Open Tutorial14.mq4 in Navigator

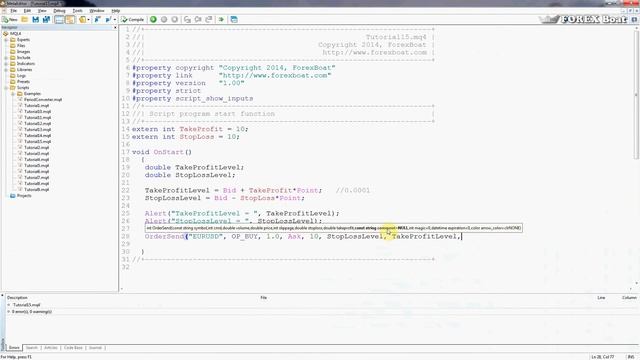[38, 136]
